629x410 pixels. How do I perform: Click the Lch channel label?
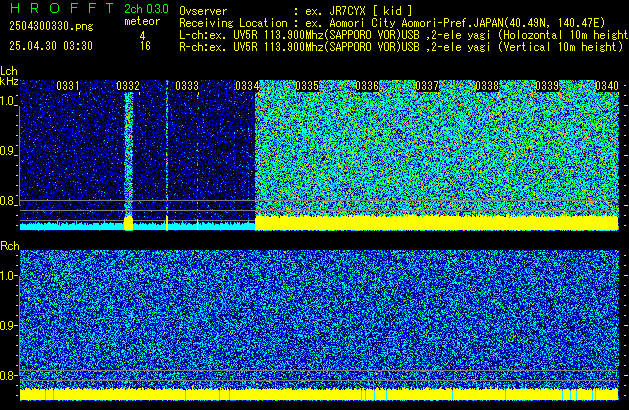[9, 71]
